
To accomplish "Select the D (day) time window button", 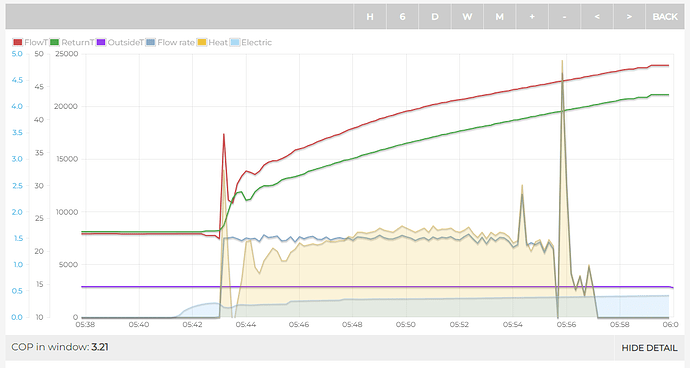I will pyautogui.click(x=435, y=17).
